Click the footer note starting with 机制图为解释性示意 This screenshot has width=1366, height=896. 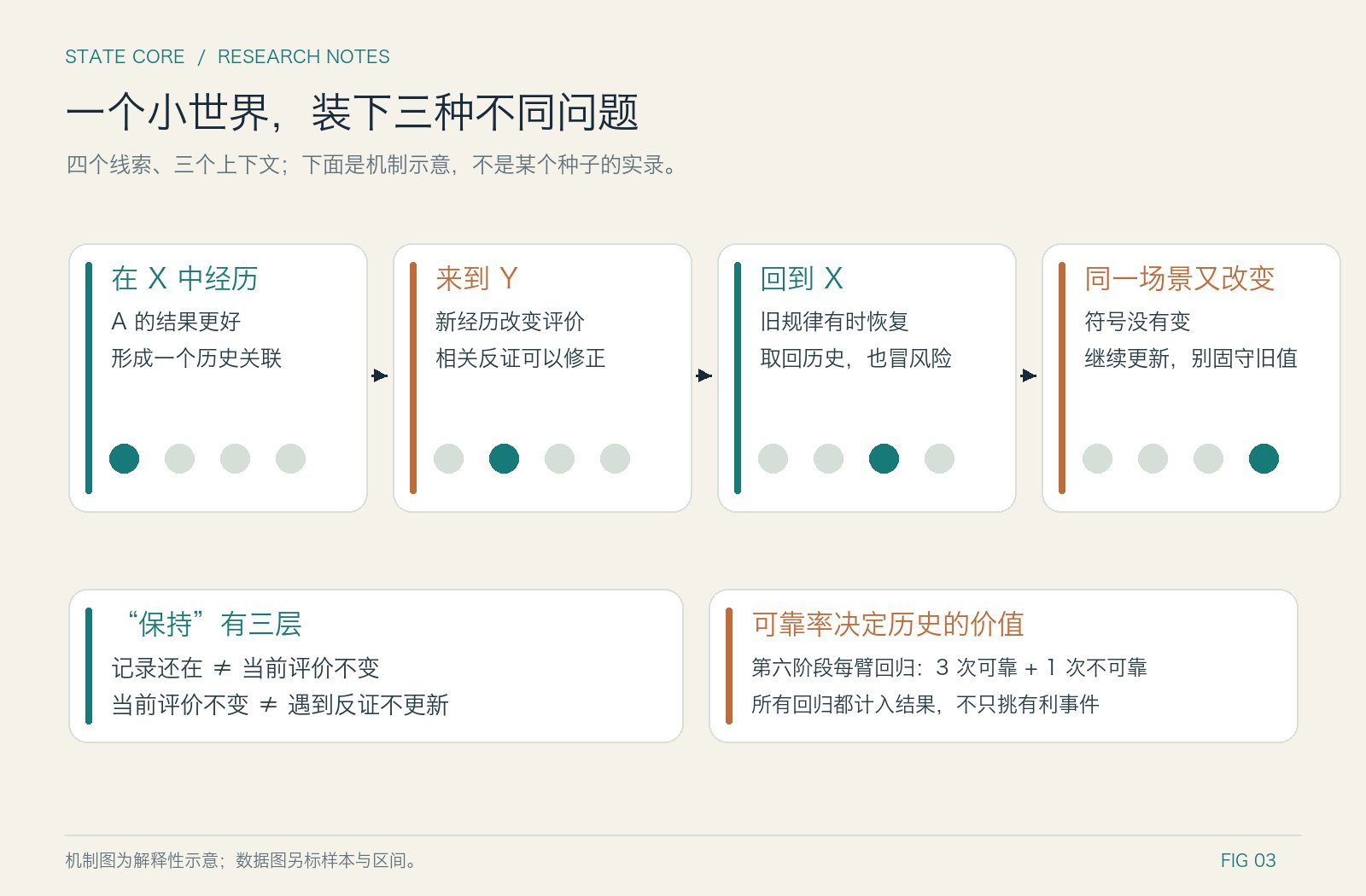pos(242,860)
